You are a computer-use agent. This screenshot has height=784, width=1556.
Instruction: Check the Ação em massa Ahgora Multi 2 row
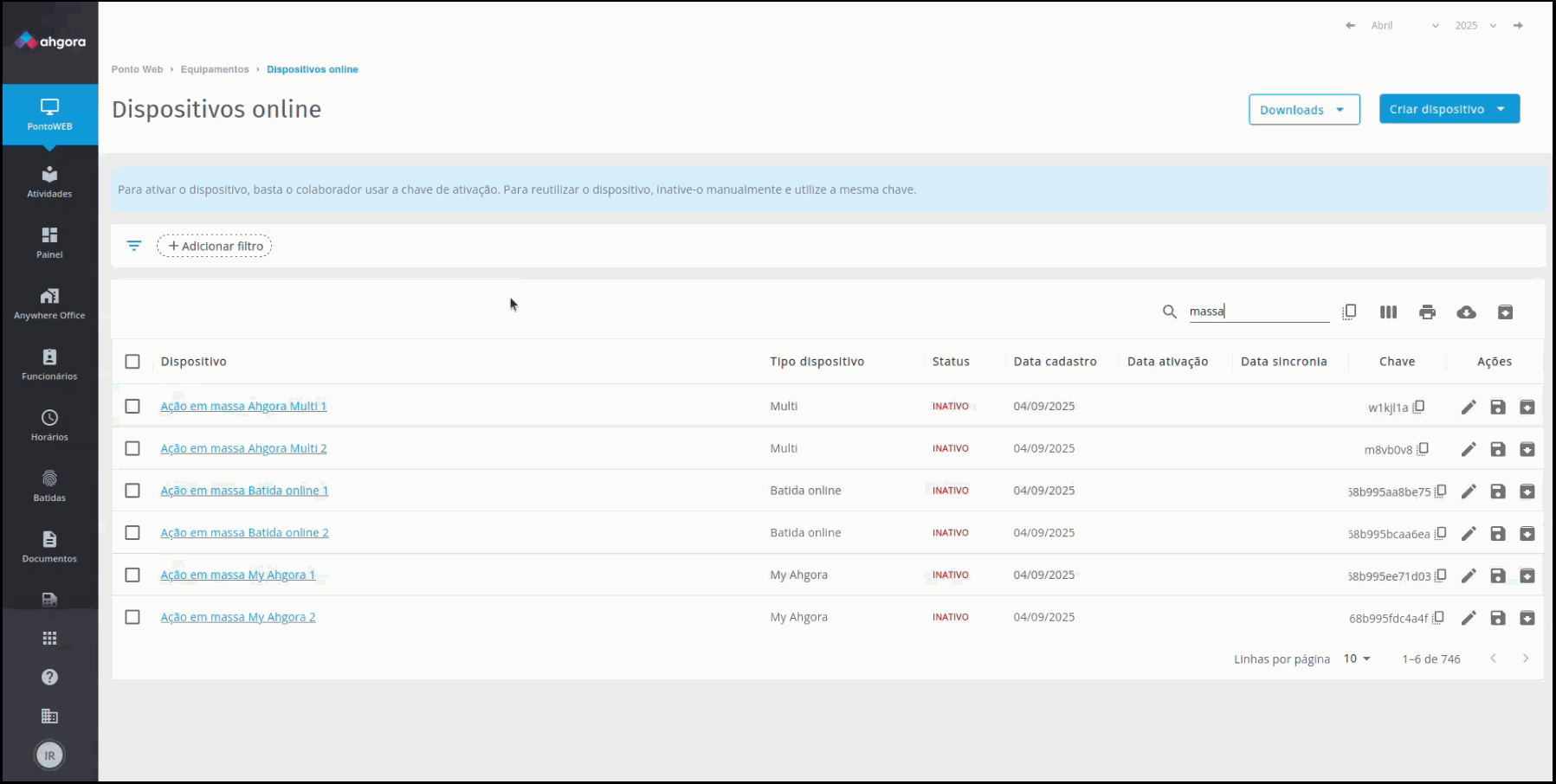coord(132,448)
